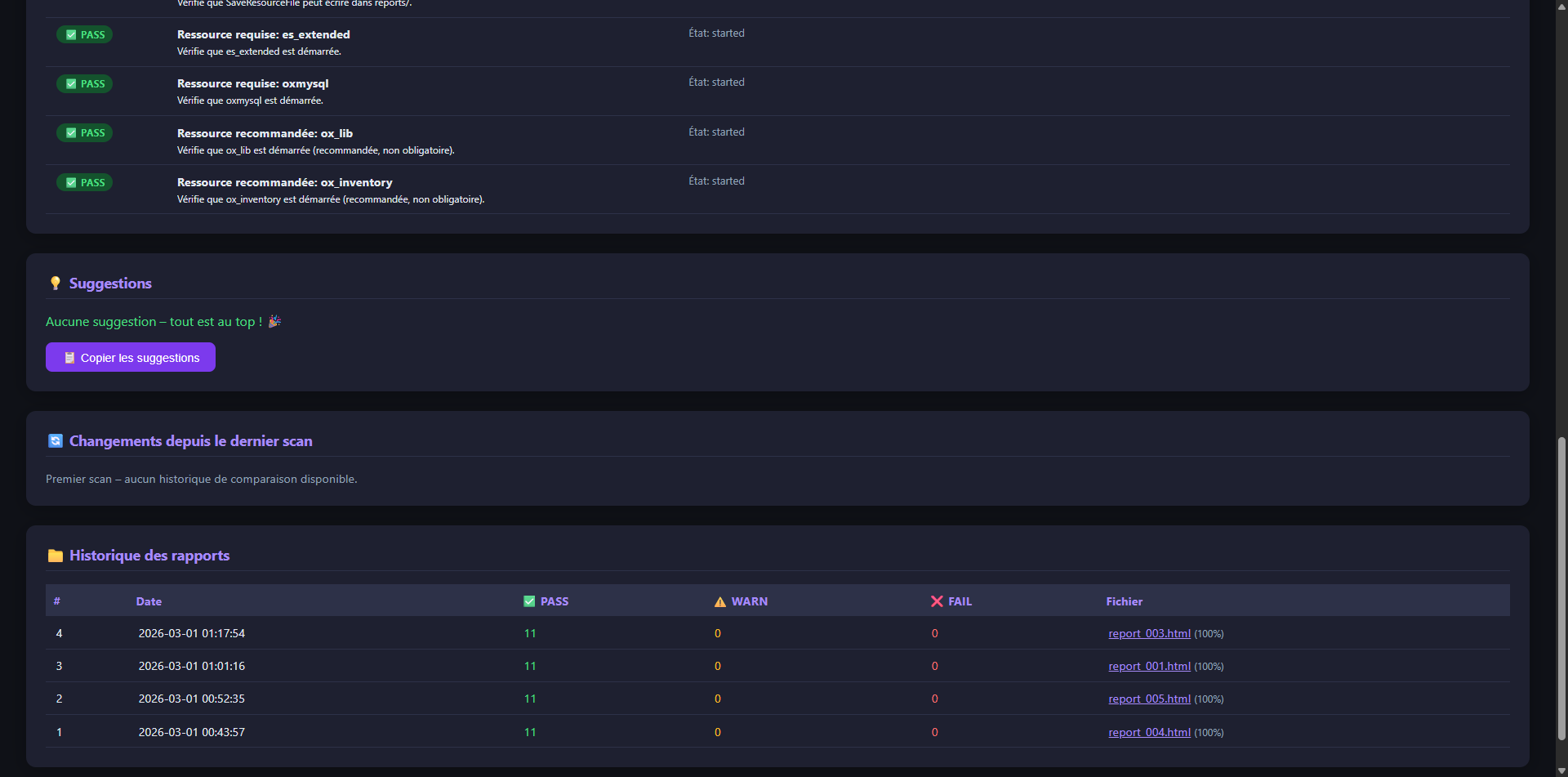Click the lightbulb icon next to Suggestions

click(55, 283)
